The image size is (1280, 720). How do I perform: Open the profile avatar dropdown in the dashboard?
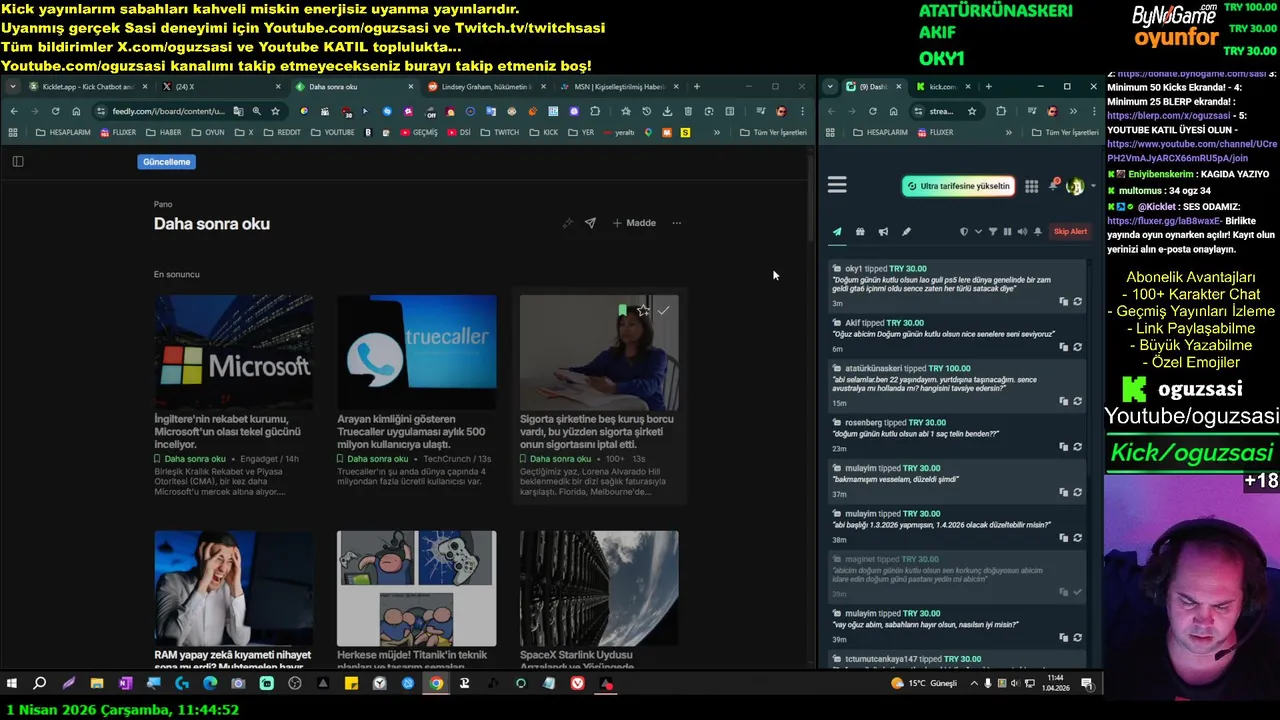1079,186
